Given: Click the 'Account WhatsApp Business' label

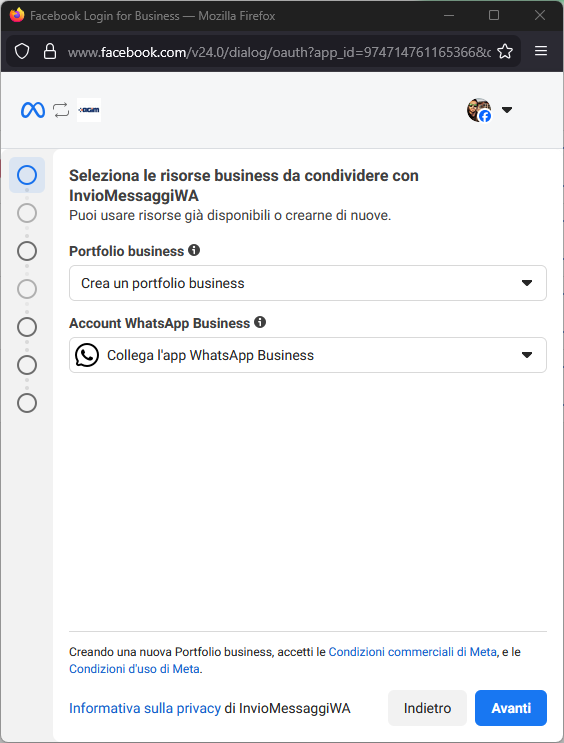Looking at the screenshot, I should (159, 323).
